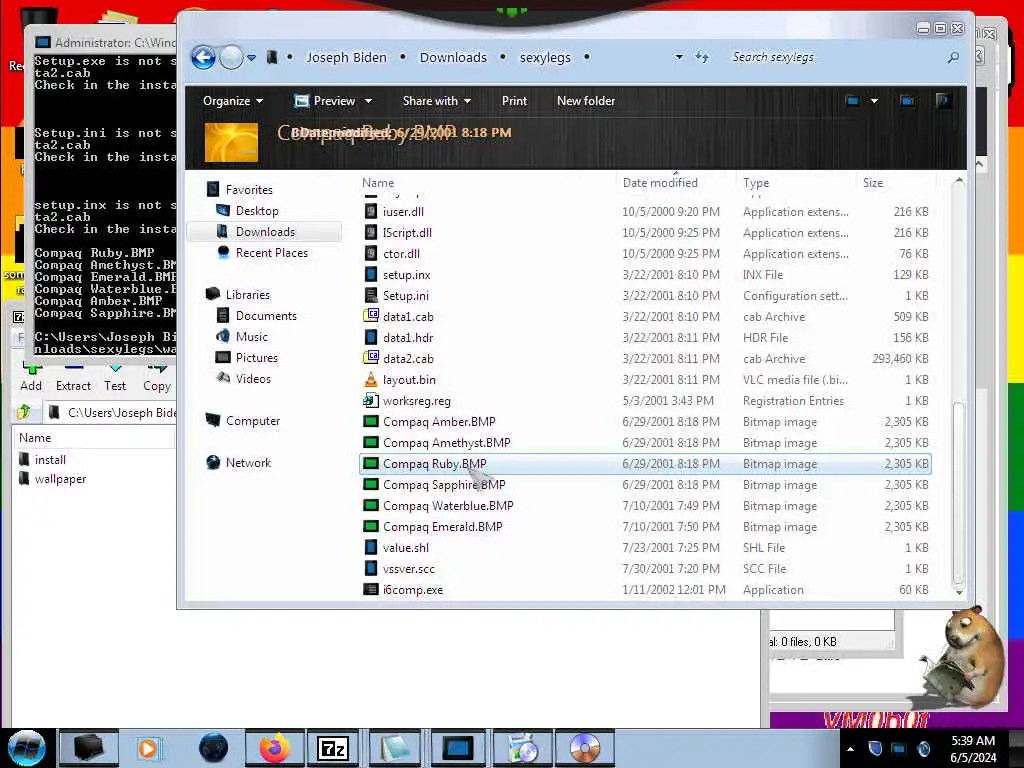This screenshot has height=768, width=1024.
Task: Select Compaq Amethyst.BMP image icon
Action: tap(371, 443)
